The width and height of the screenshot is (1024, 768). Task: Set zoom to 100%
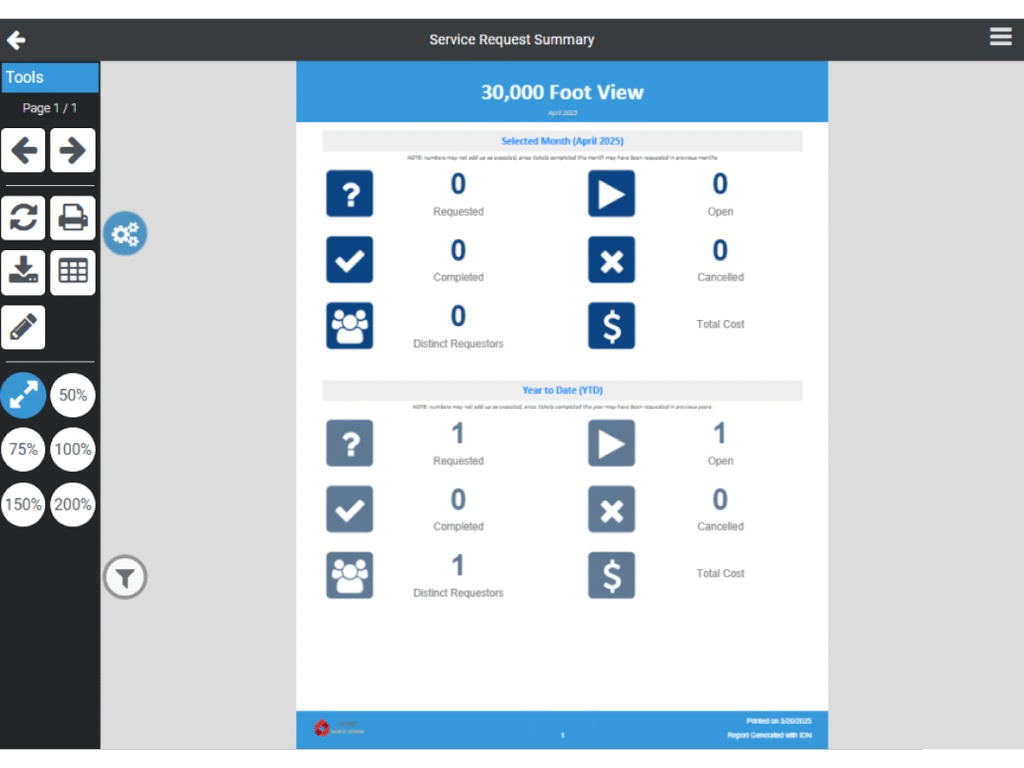click(x=73, y=450)
